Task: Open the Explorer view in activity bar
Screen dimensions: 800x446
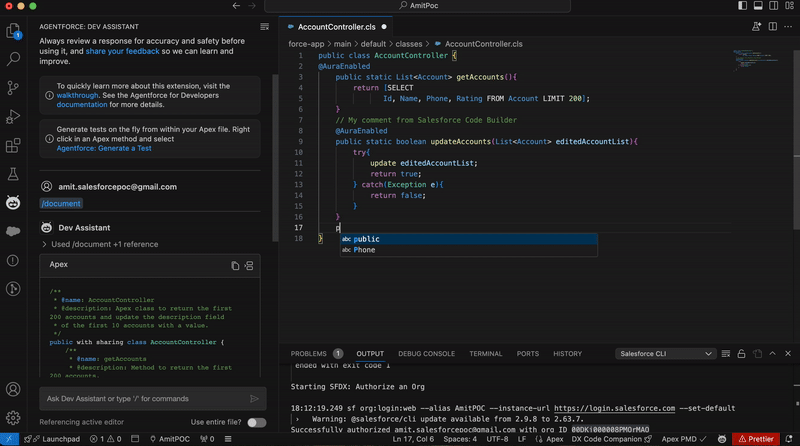Action: coord(13,31)
